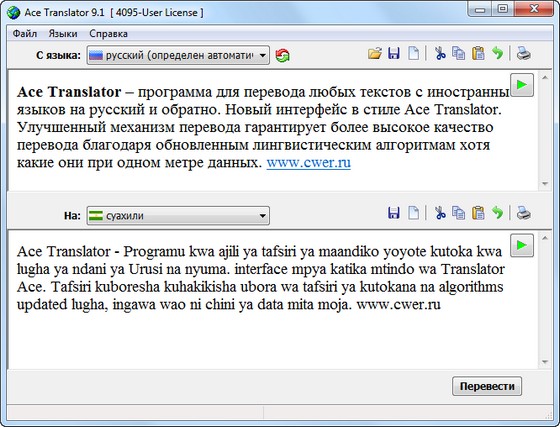Click the Ace Translator globe title icon

coord(13,12)
